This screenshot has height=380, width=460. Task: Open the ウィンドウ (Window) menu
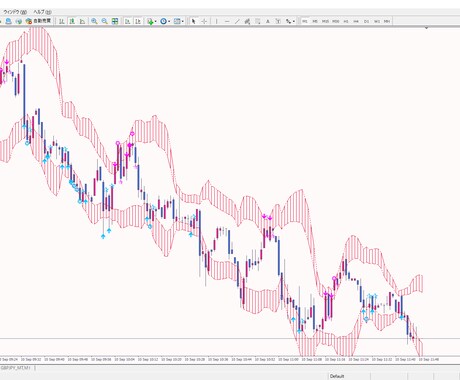[15, 12]
